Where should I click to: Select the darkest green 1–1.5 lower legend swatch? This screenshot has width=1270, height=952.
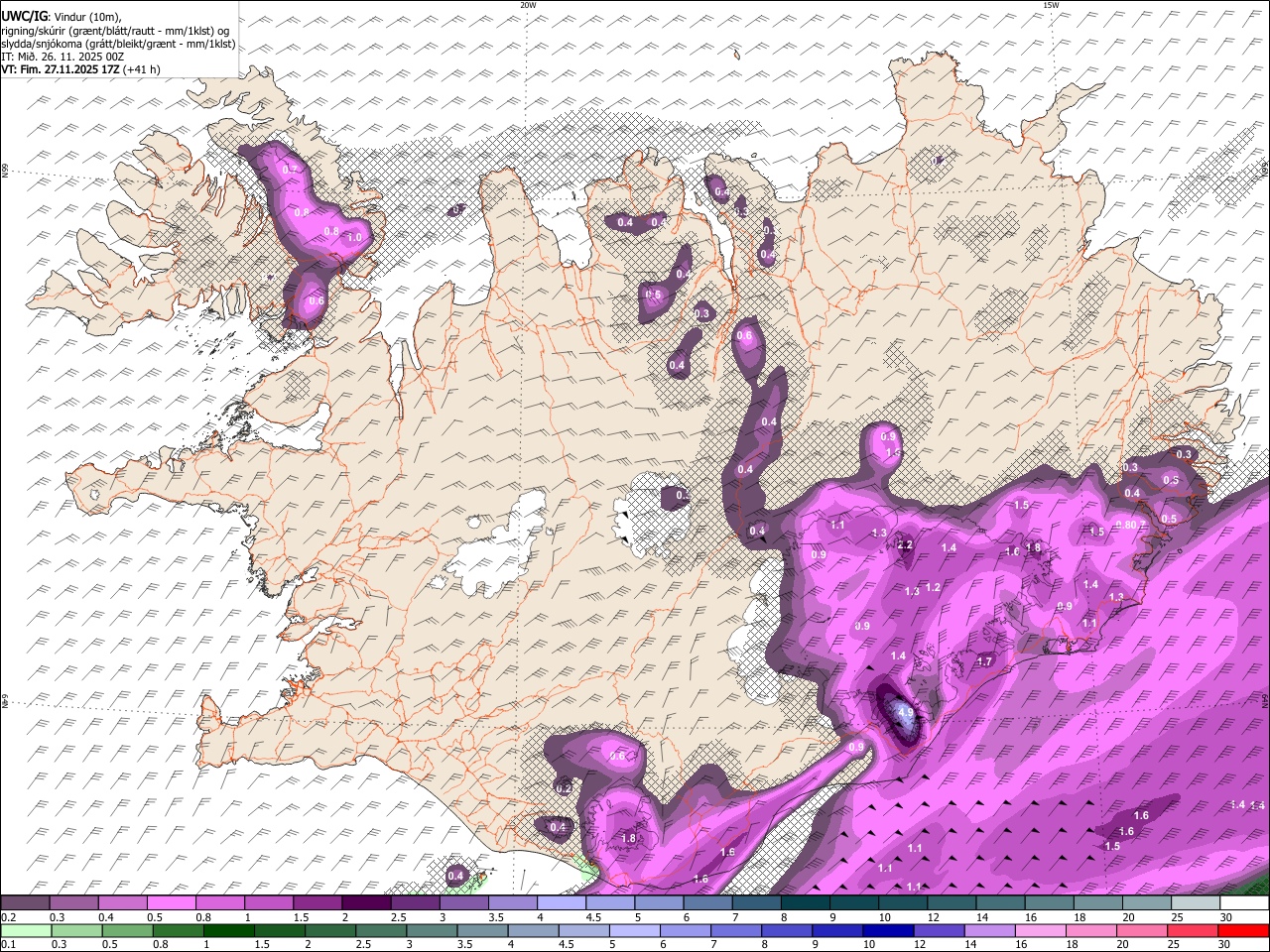[x=228, y=931]
